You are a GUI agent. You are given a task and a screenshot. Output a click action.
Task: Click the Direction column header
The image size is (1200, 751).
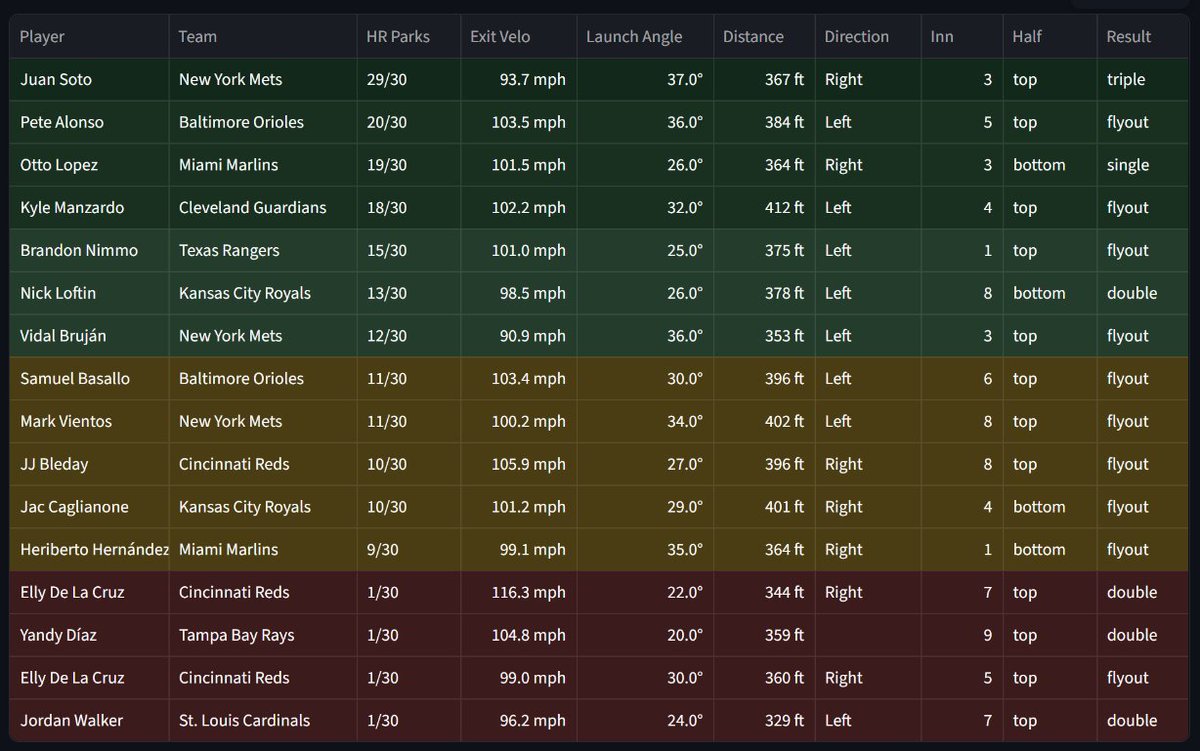[867, 36]
